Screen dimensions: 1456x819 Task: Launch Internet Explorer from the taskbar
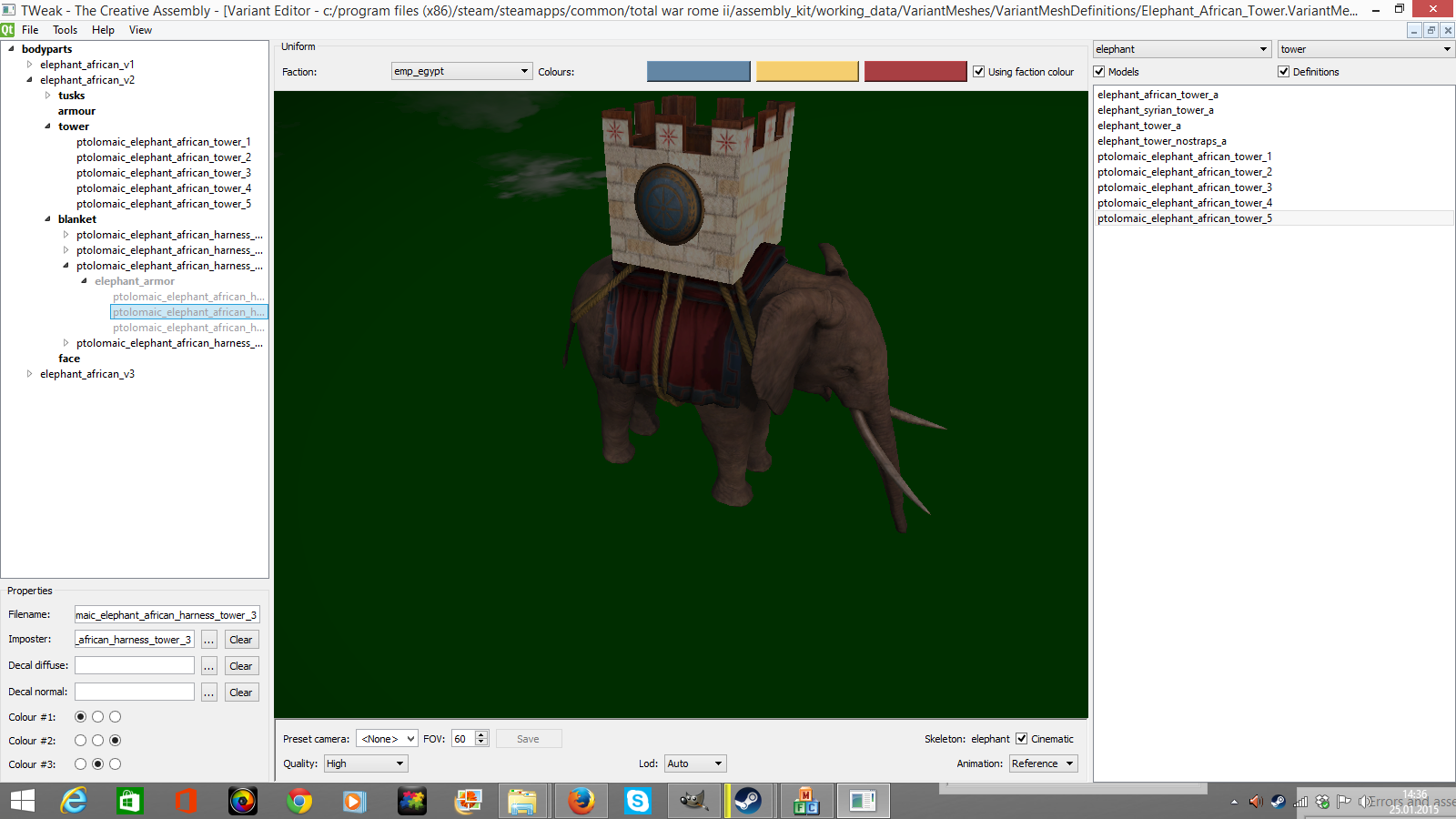click(74, 801)
